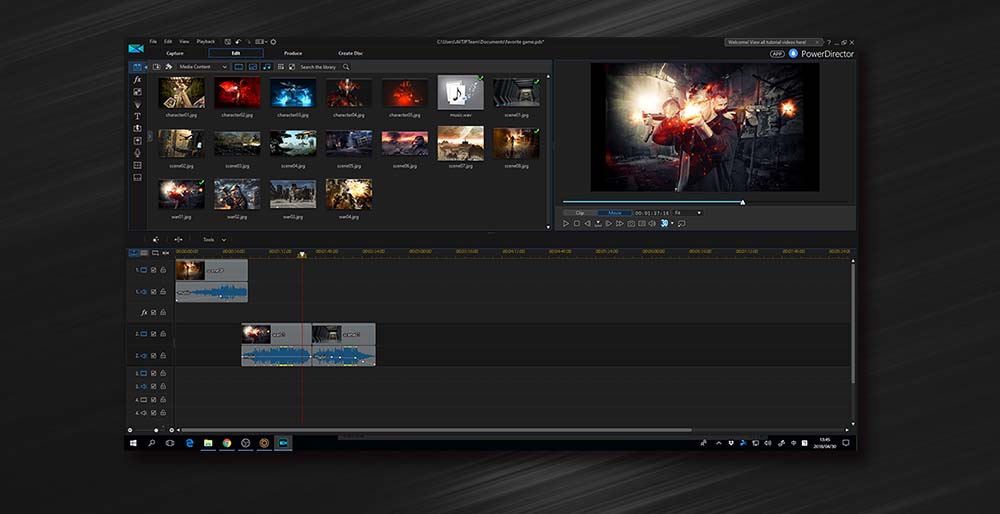This screenshot has width=1000, height=514.
Task: Switch to the Capture tab
Action: point(175,54)
